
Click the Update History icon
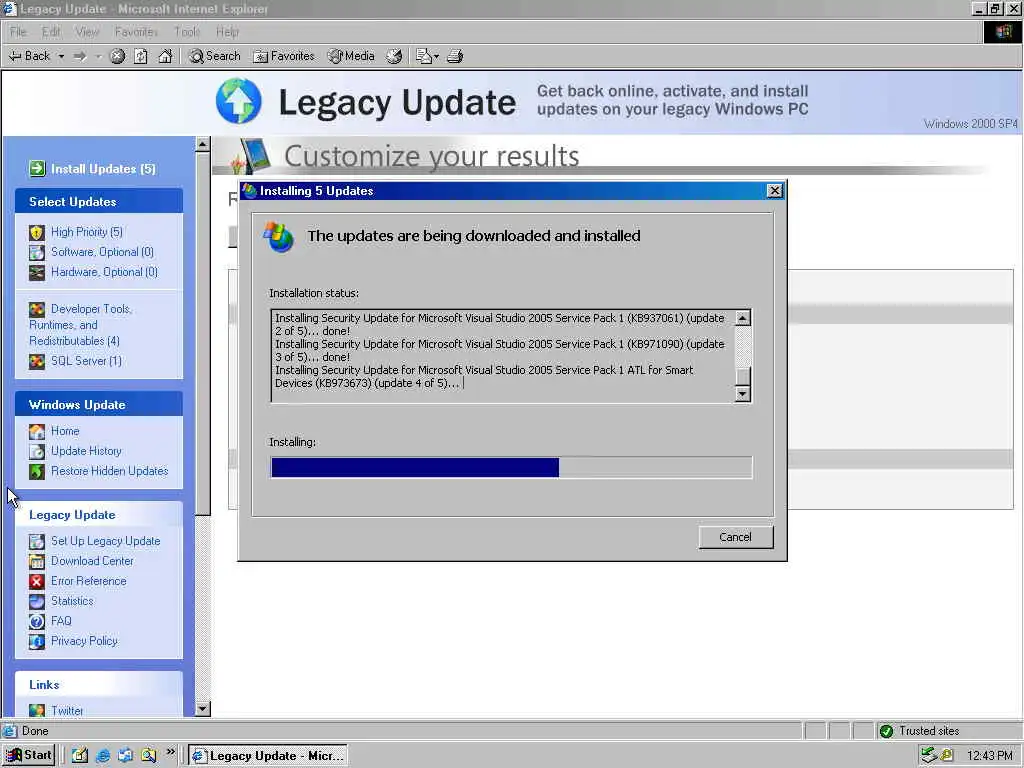tap(37, 451)
